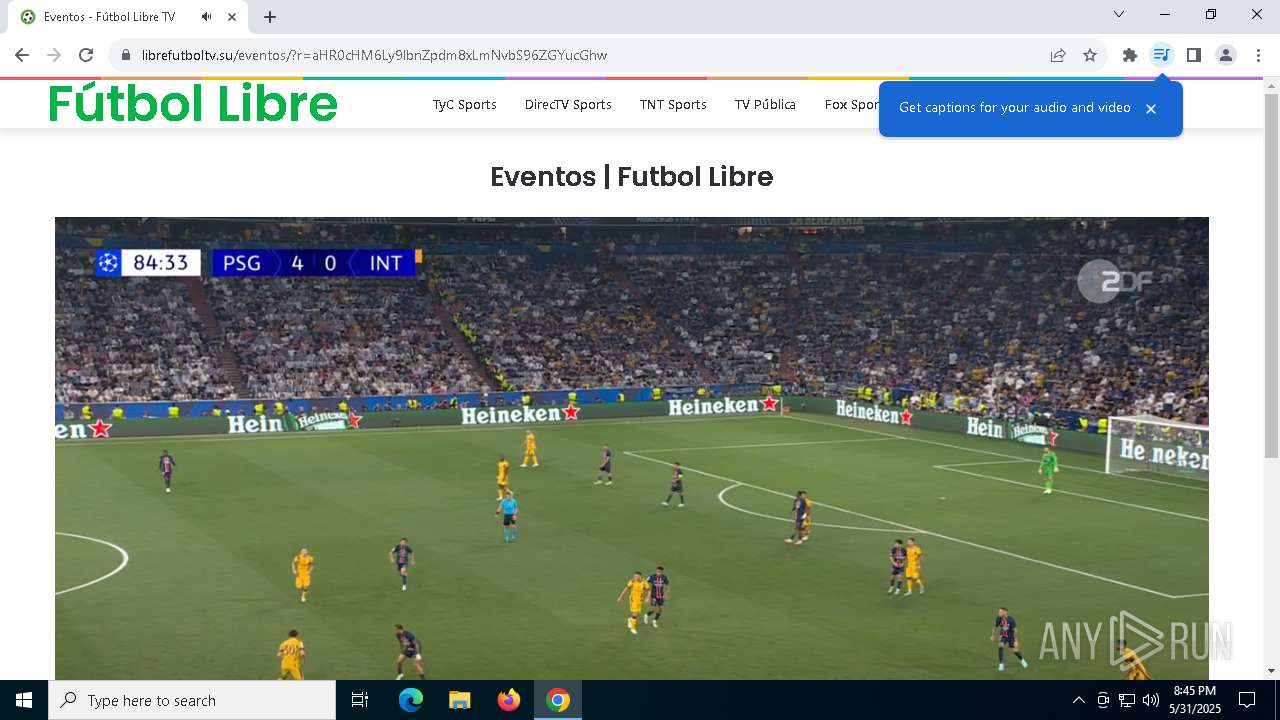Open Chrome three-dot menu
The width and height of the screenshot is (1280, 720).
pos(1258,55)
